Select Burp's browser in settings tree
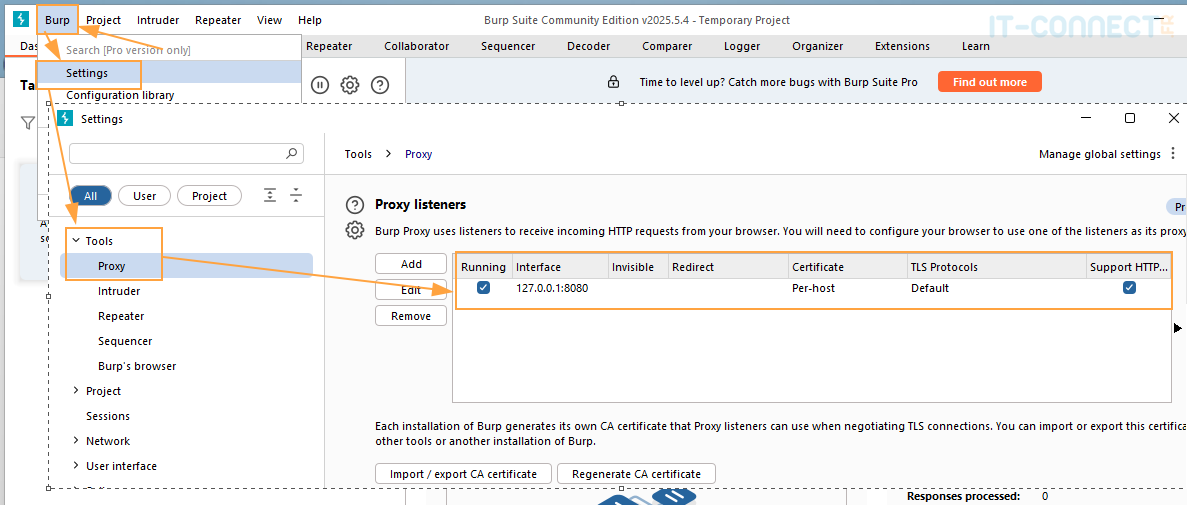 click(x=137, y=366)
